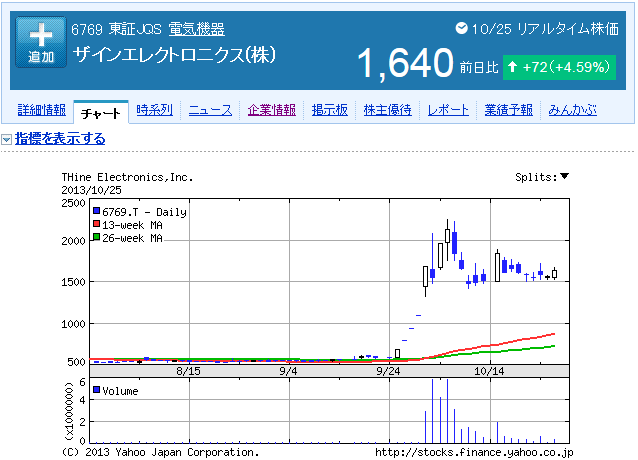Click the red 13-week MA legend swatch

pyautogui.click(x=96, y=224)
